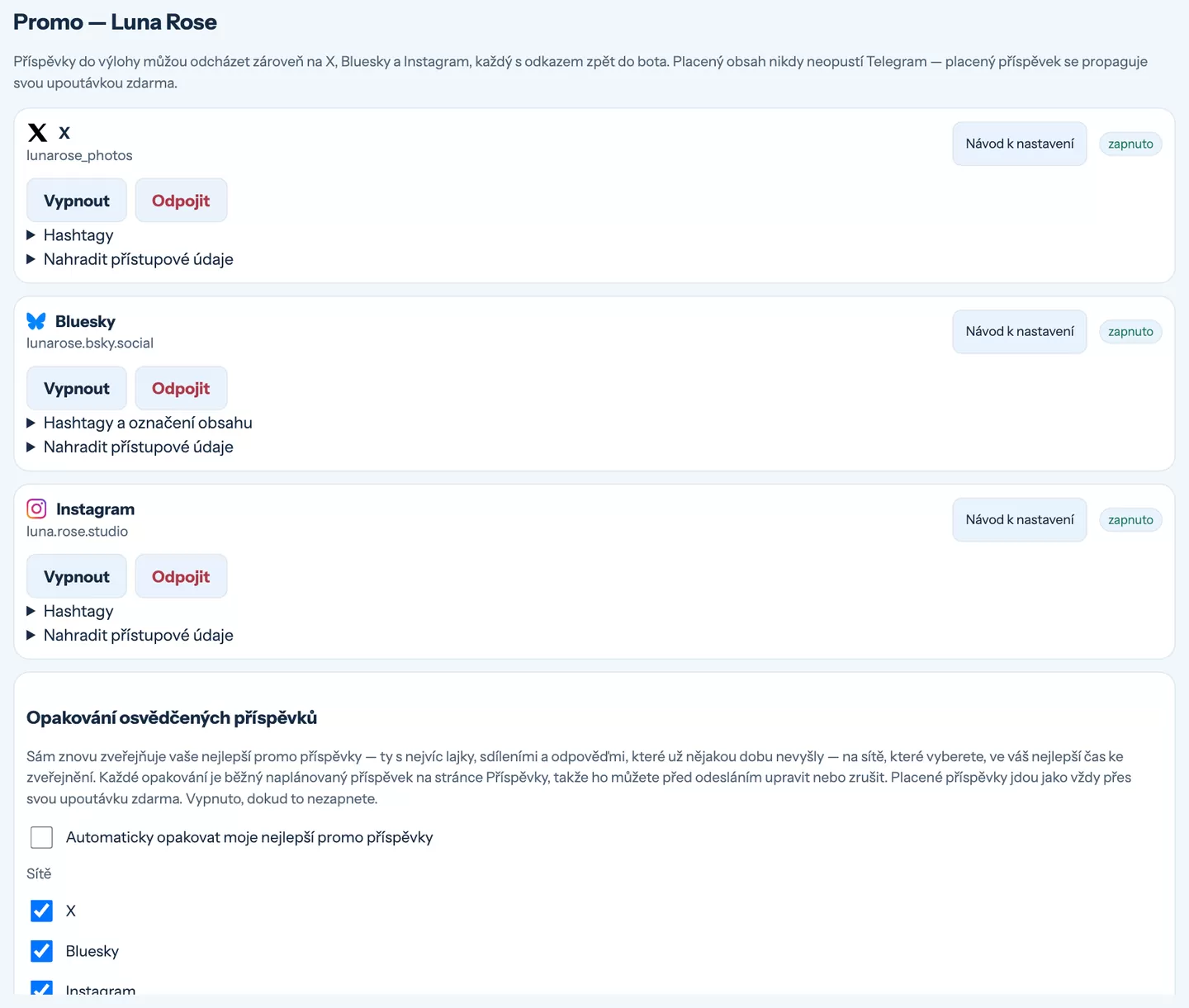
Task: Disconnect Bluesky via the Odpojit button
Action: click(181, 388)
